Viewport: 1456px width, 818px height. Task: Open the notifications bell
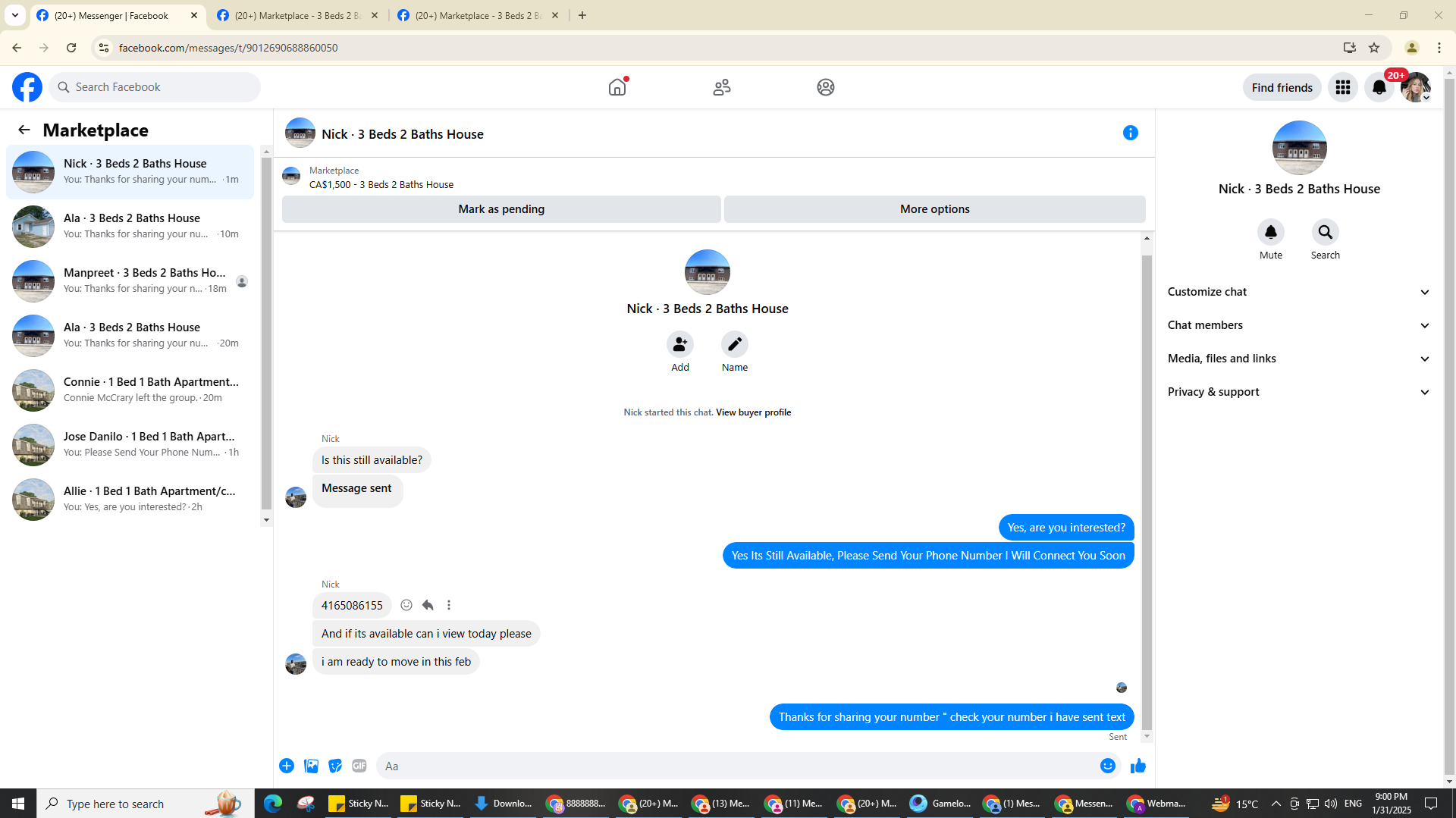pyautogui.click(x=1379, y=87)
